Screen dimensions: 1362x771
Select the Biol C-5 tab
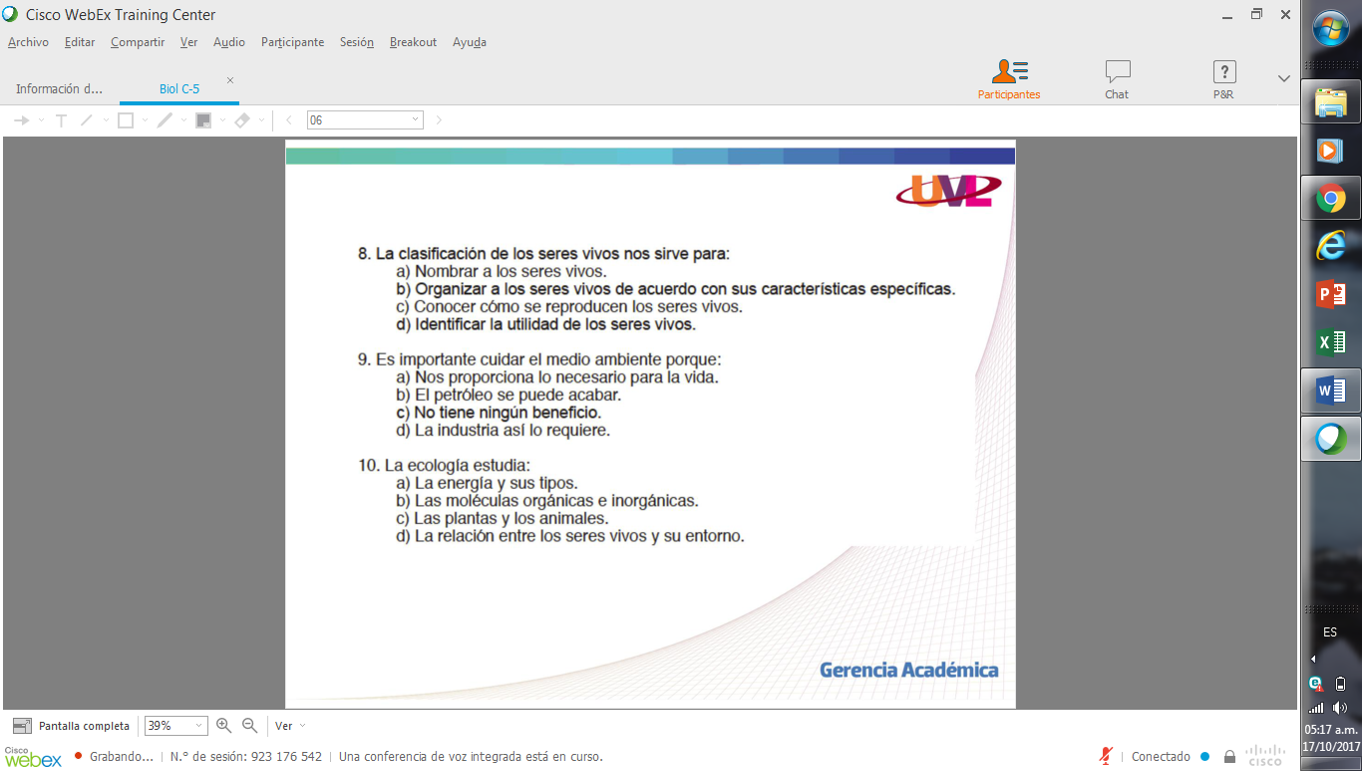[179, 89]
